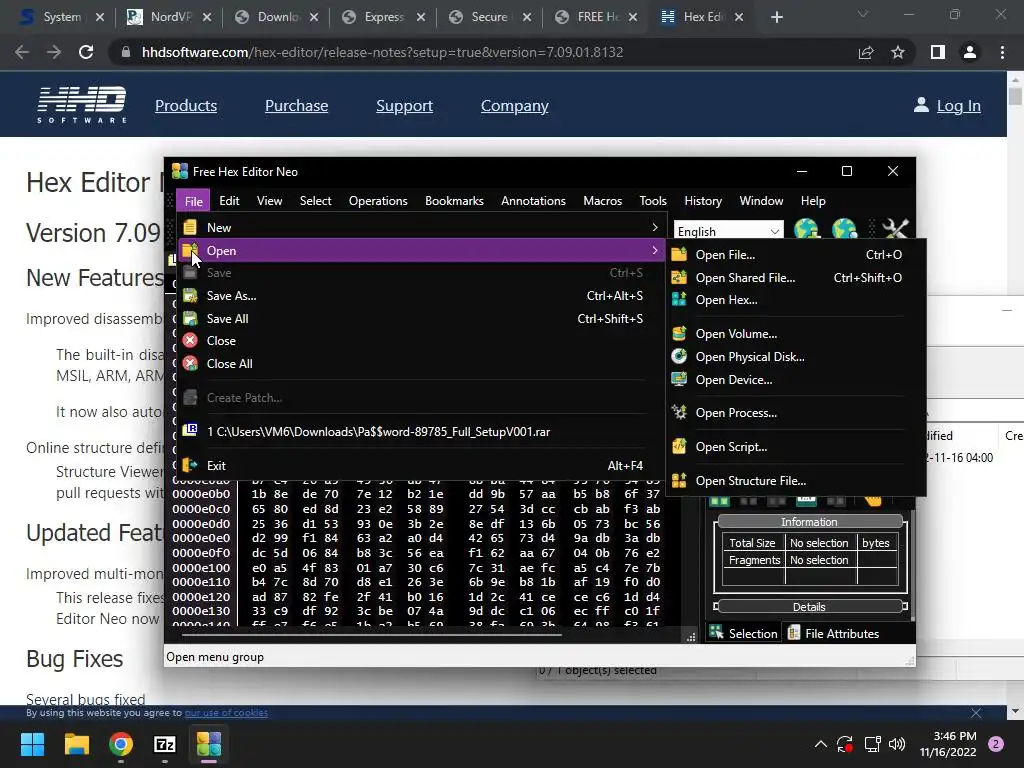Open the notification badge in taskbar
Viewport: 1024px width, 768px height.
[996, 744]
